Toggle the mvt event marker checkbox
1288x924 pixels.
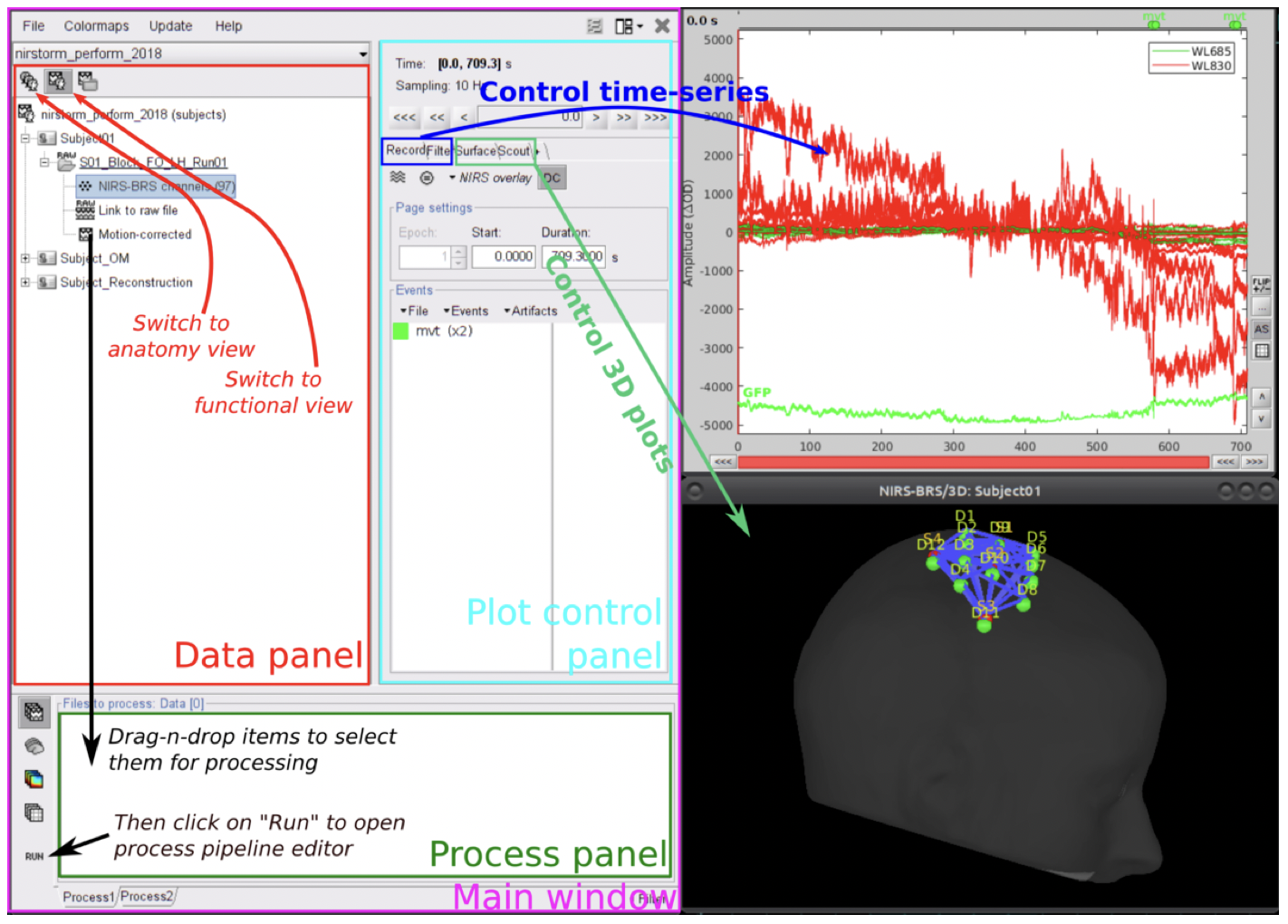pyautogui.click(x=401, y=331)
